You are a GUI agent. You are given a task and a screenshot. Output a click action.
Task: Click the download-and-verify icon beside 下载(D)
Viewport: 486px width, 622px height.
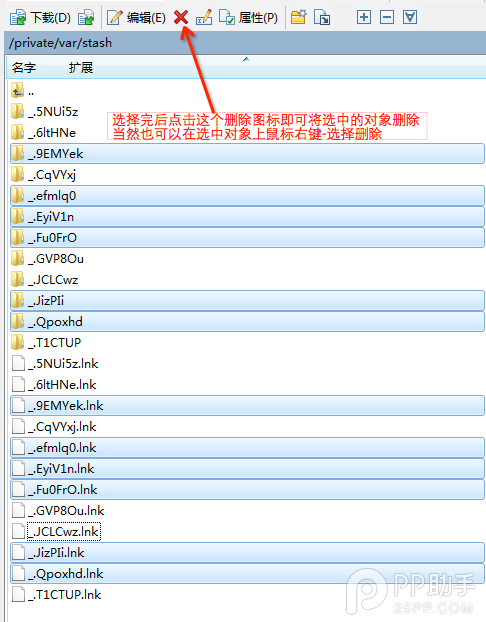click(x=86, y=17)
